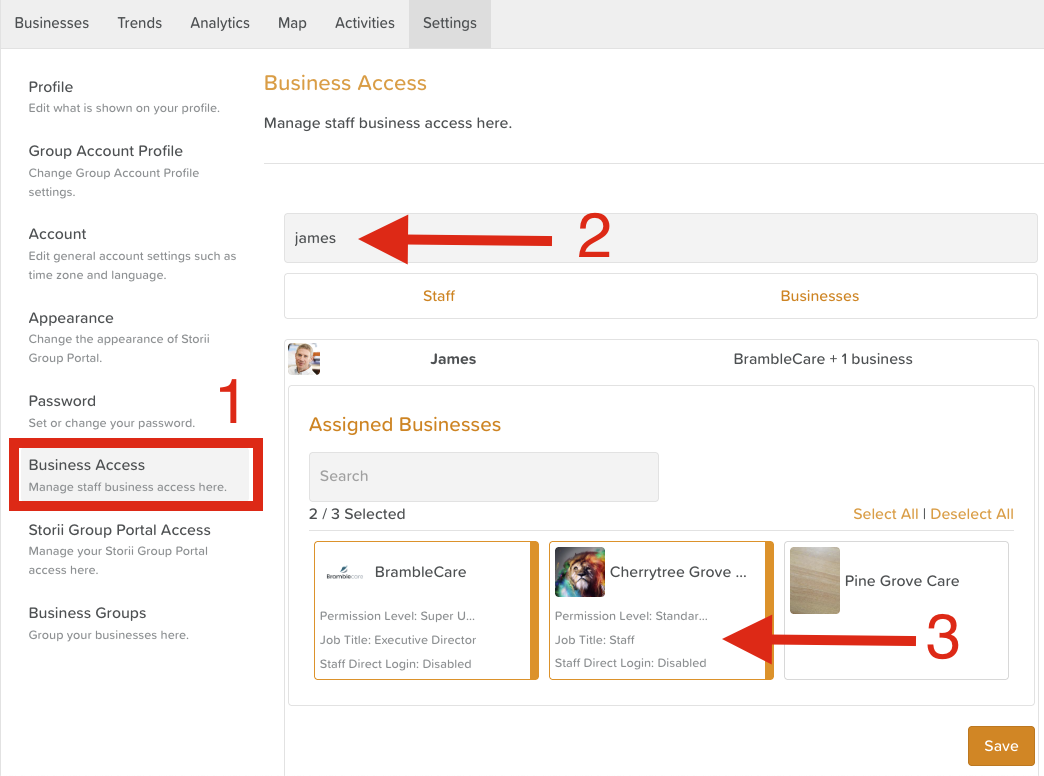
Task: Click the BrambleCare logo icon
Action: click(x=345, y=573)
